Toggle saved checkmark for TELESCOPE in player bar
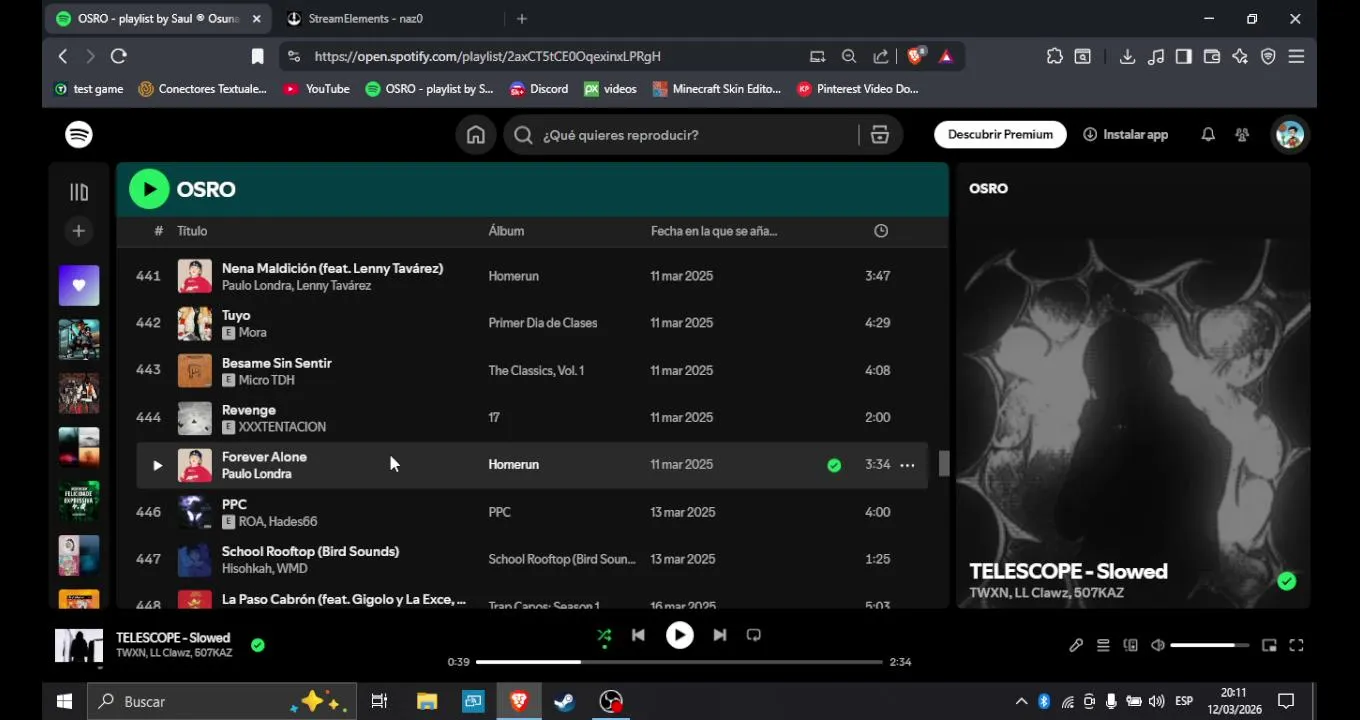This screenshot has height=720, width=1360. pos(258,645)
